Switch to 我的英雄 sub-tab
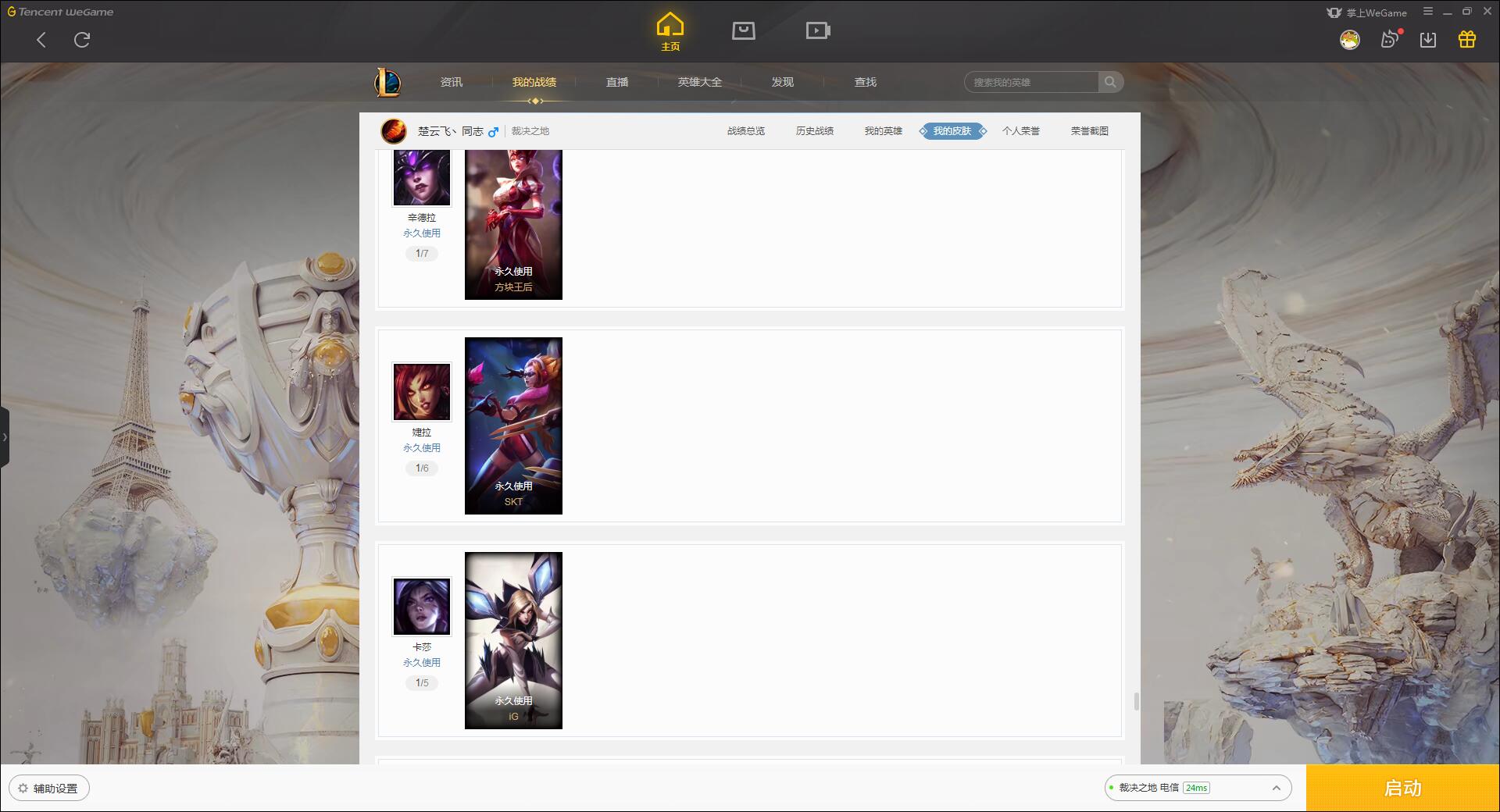This screenshot has height=812, width=1500. pyautogui.click(x=884, y=131)
